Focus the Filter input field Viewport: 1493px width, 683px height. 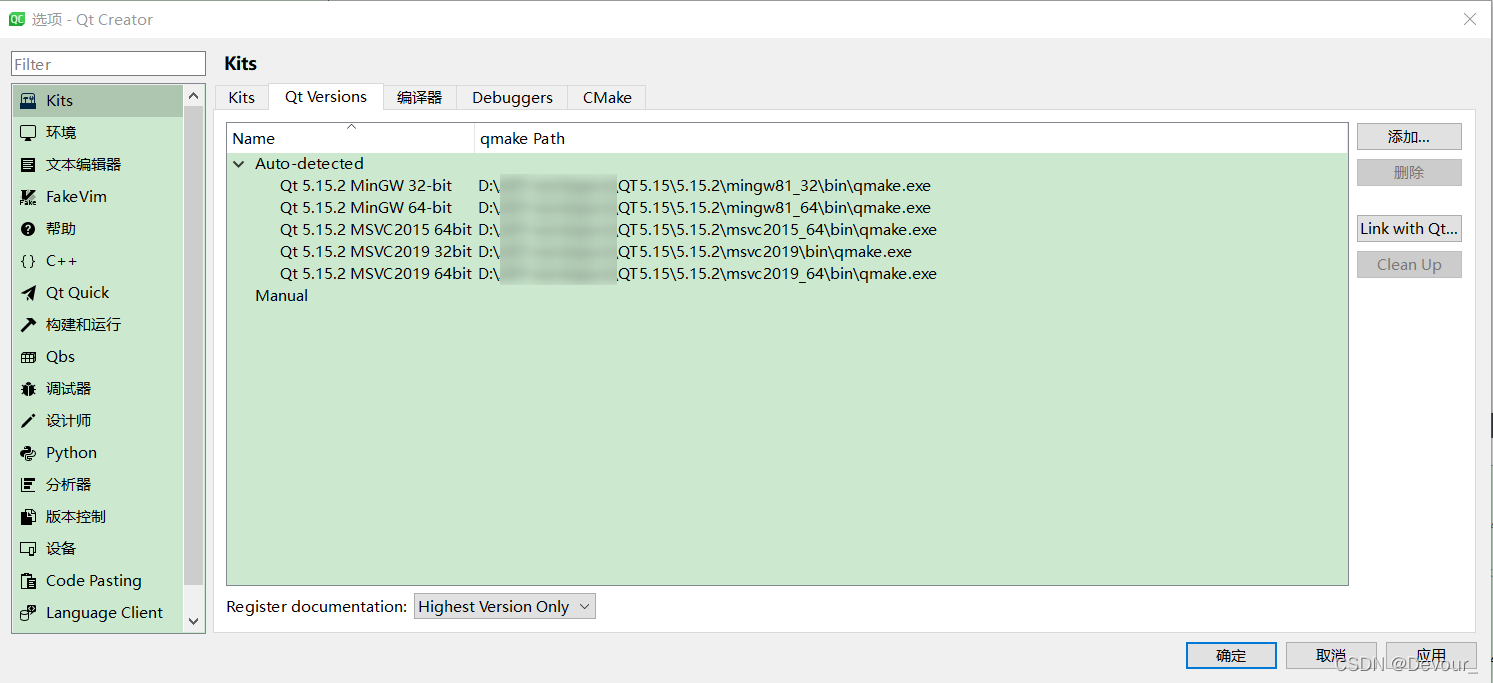tap(108, 64)
